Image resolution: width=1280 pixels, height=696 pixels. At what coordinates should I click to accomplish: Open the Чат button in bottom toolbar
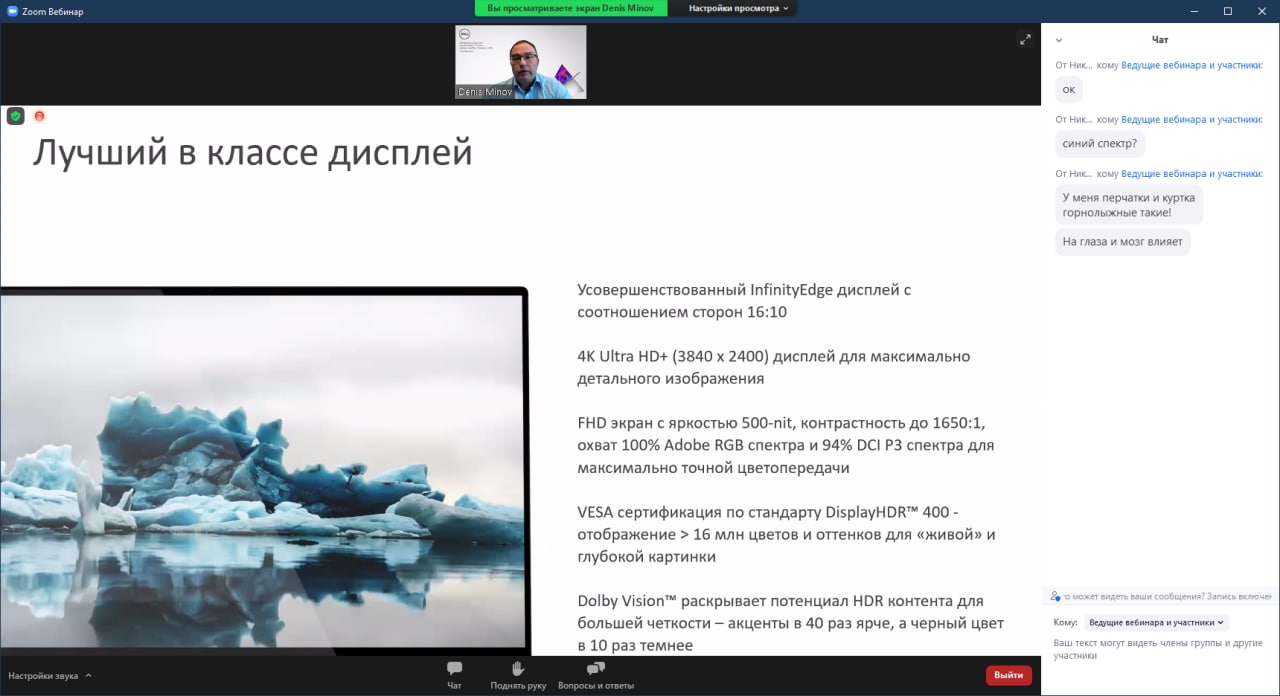pos(454,675)
